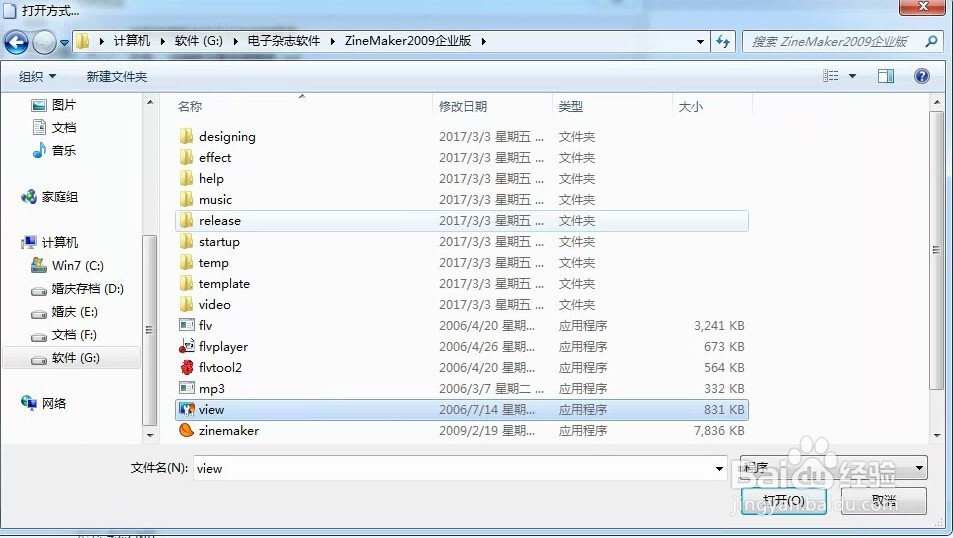Click the refresh button beside address bar
Viewport: 953px width, 538px height.
point(723,41)
